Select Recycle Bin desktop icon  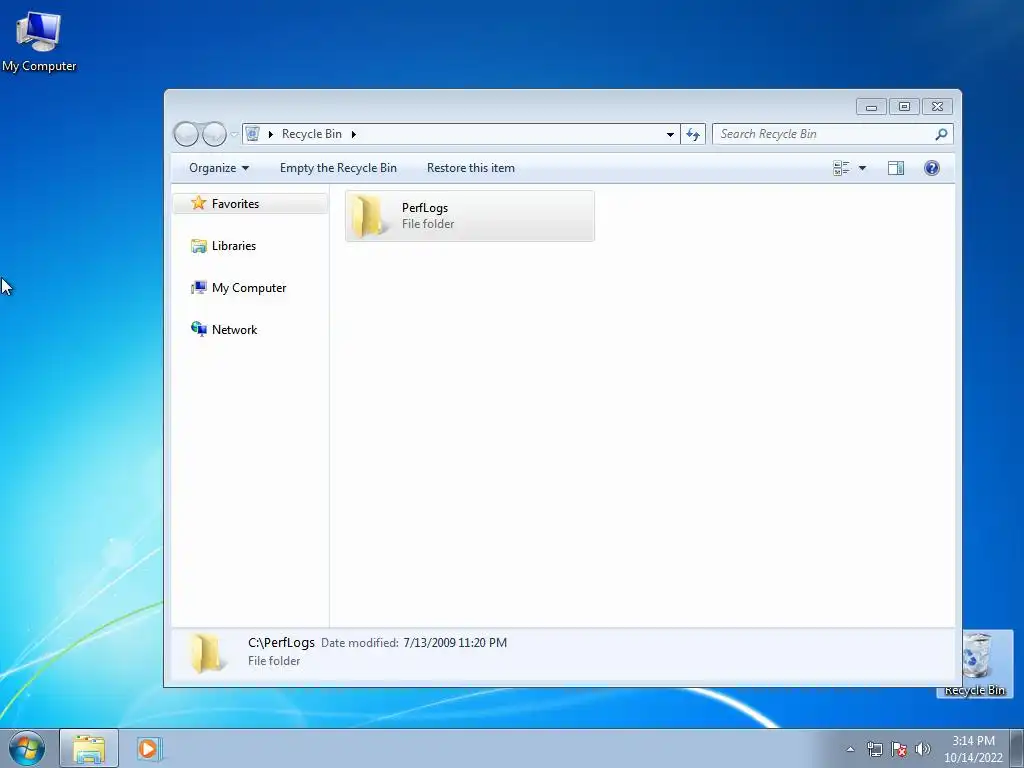974,665
